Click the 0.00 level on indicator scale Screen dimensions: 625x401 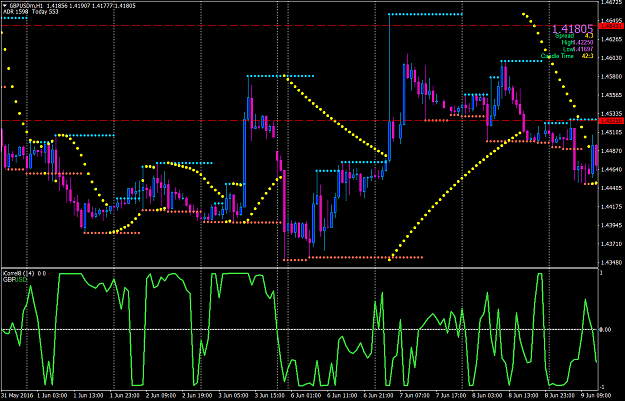pos(605,330)
